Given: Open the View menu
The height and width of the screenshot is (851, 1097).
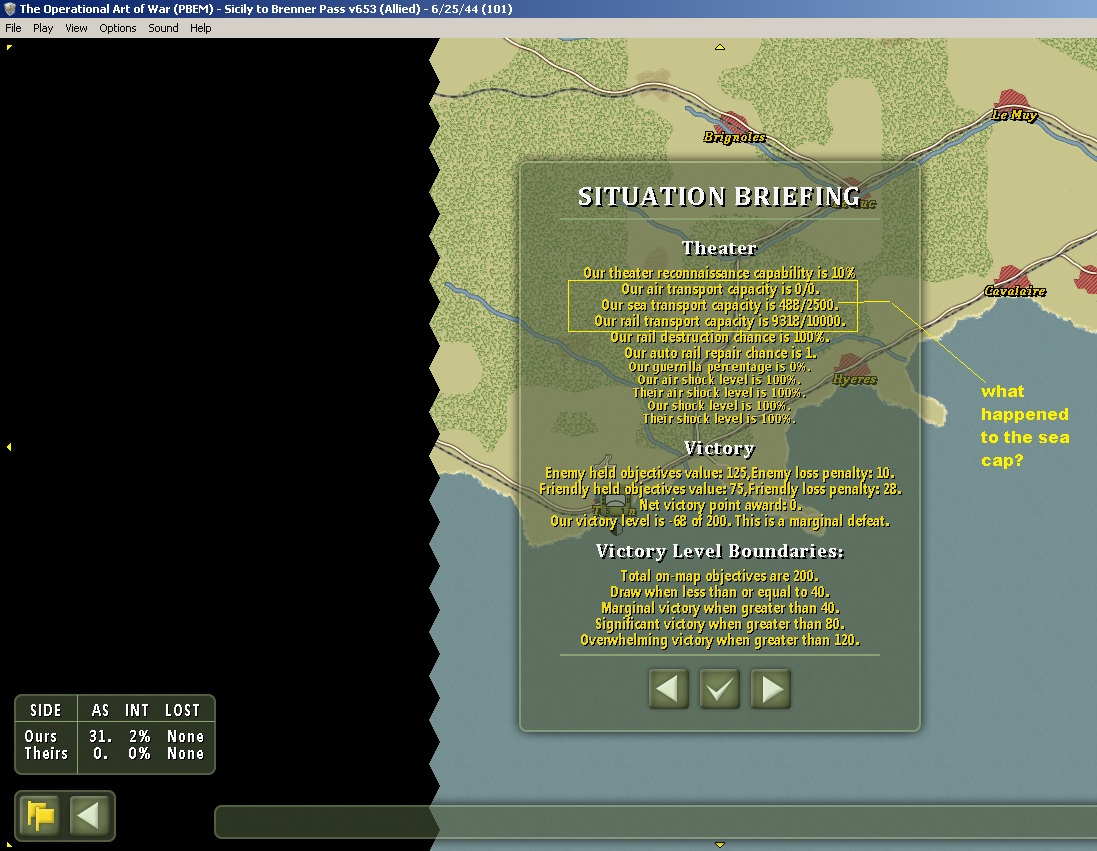Looking at the screenshot, I should click(x=76, y=28).
